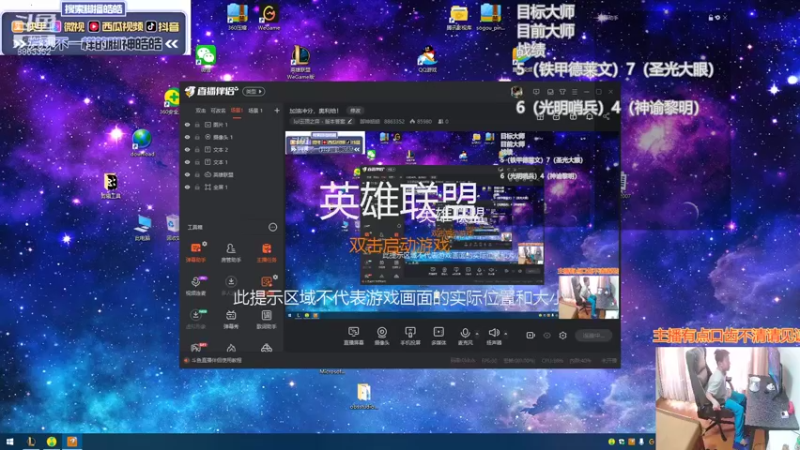Open the toolbox tool with purple badge

[x=196, y=286]
